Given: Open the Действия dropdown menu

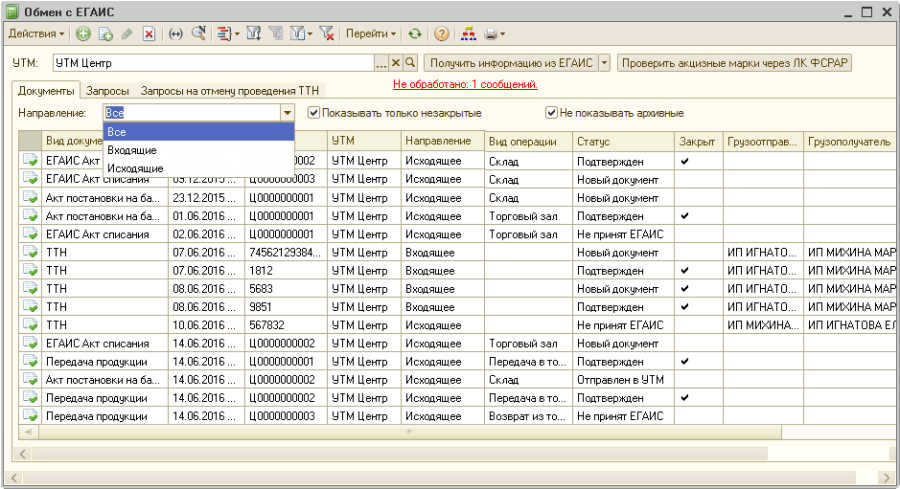Looking at the screenshot, I should point(36,34).
